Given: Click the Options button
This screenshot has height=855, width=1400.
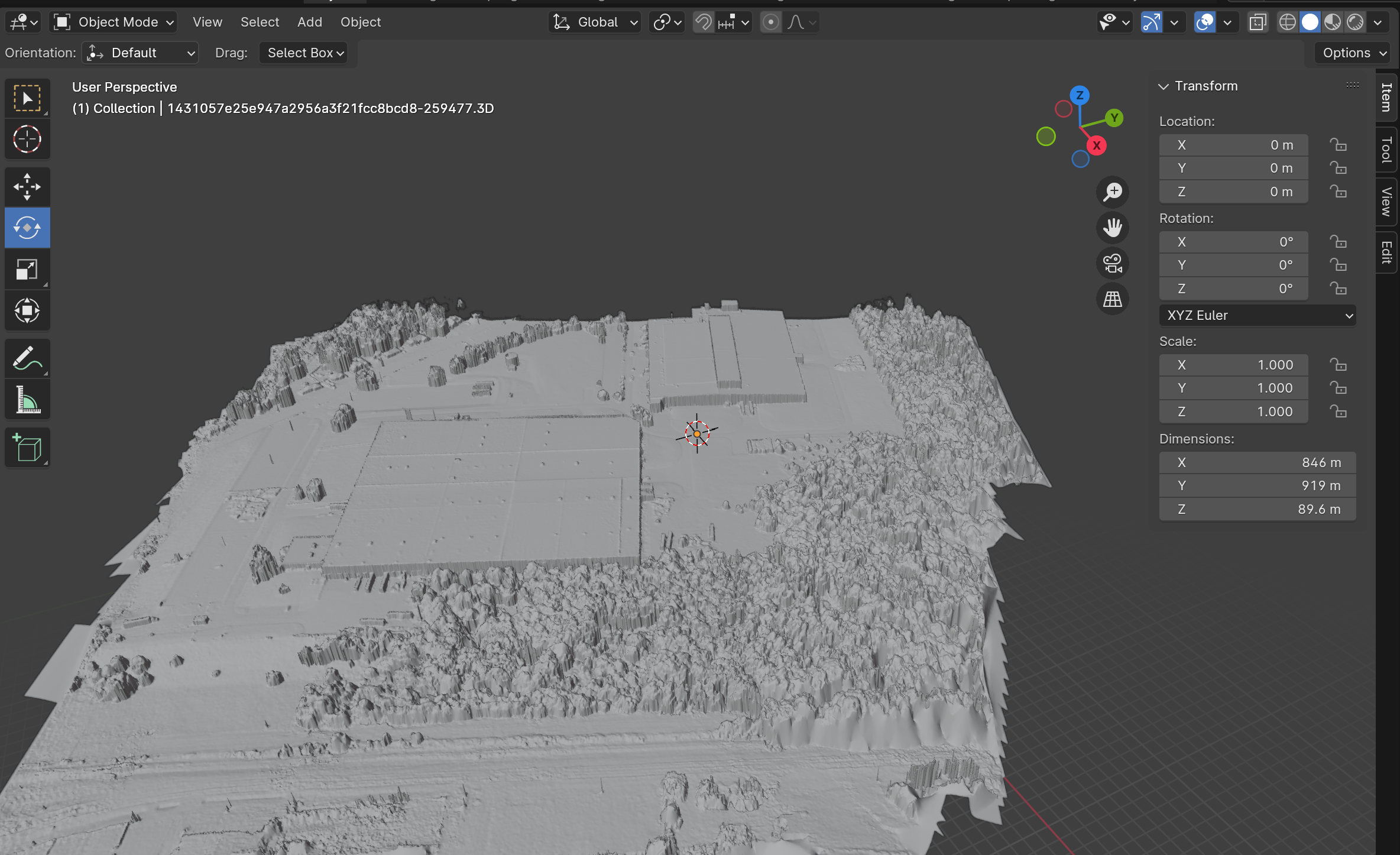Looking at the screenshot, I should coord(1352,53).
